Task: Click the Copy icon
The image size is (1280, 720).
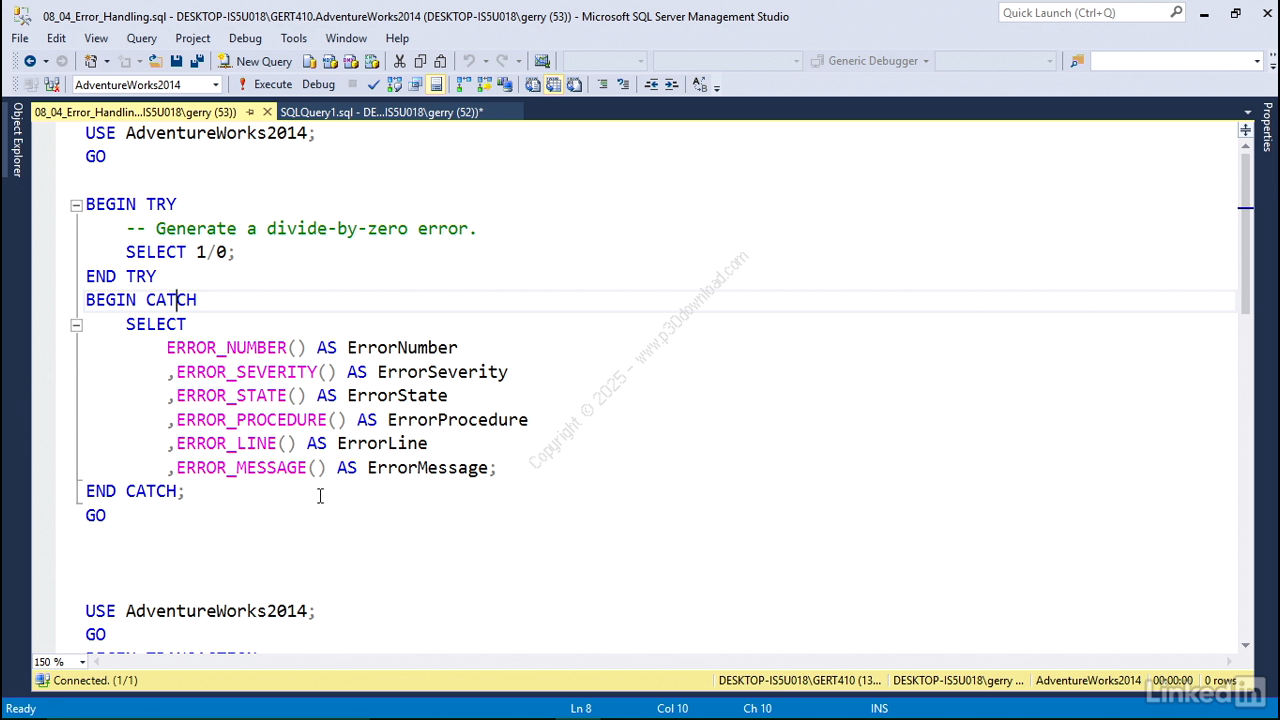Action: click(420, 61)
